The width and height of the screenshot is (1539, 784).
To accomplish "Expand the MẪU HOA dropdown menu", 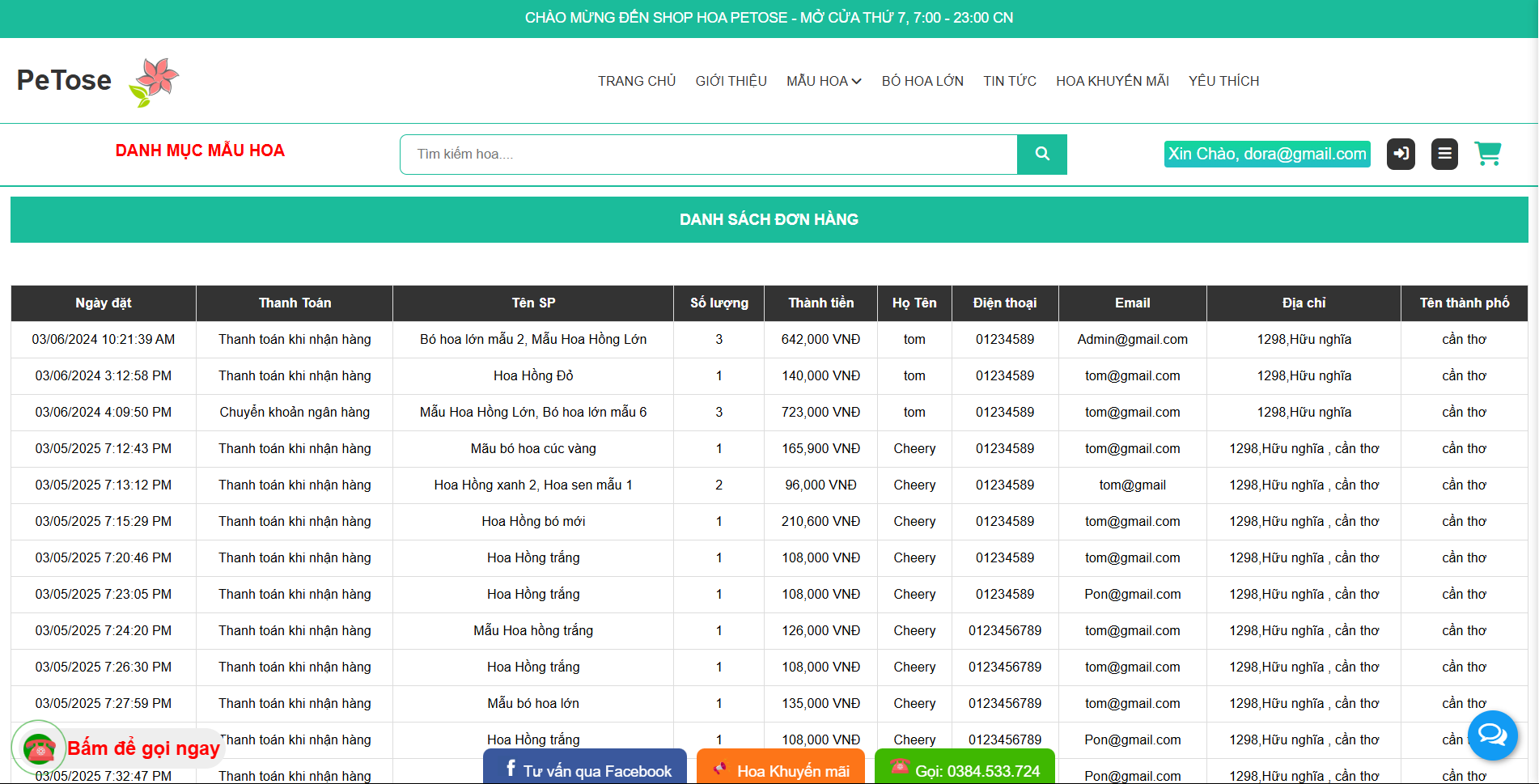I will tap(824, 81).
